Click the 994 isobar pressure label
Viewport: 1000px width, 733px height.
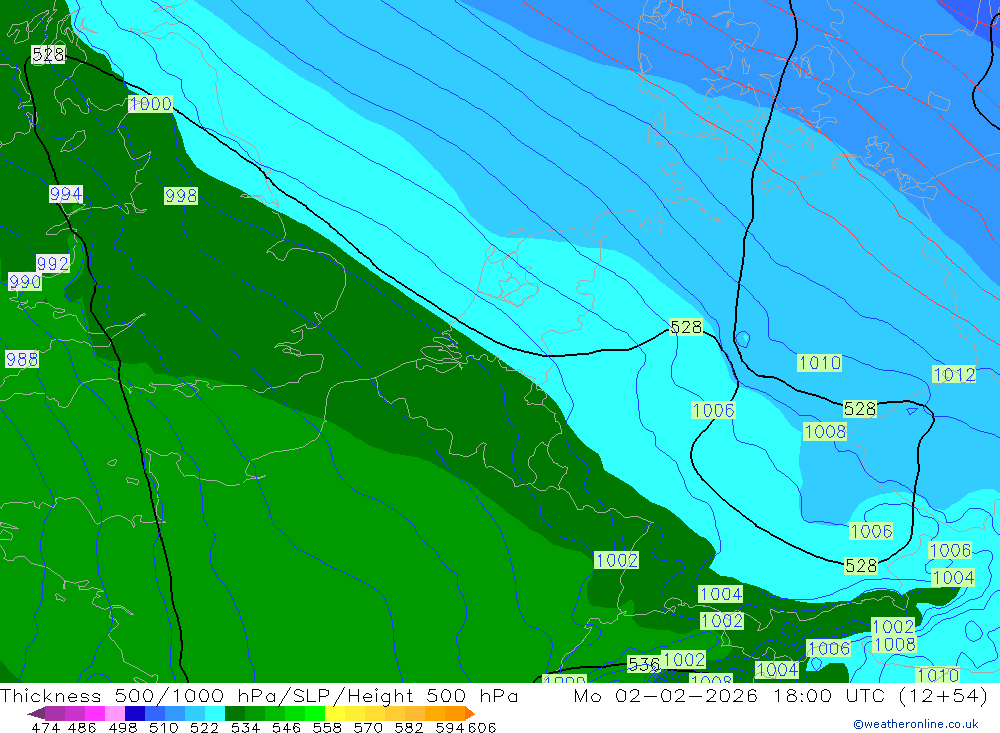(x=66, y=194)
